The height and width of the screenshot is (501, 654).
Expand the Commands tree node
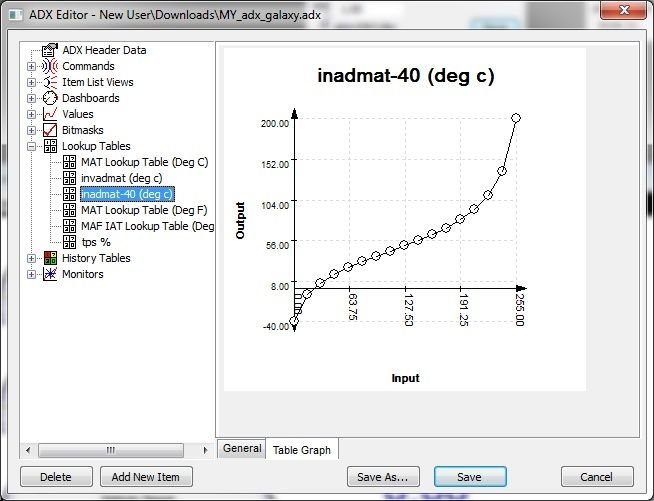point(32,66)
